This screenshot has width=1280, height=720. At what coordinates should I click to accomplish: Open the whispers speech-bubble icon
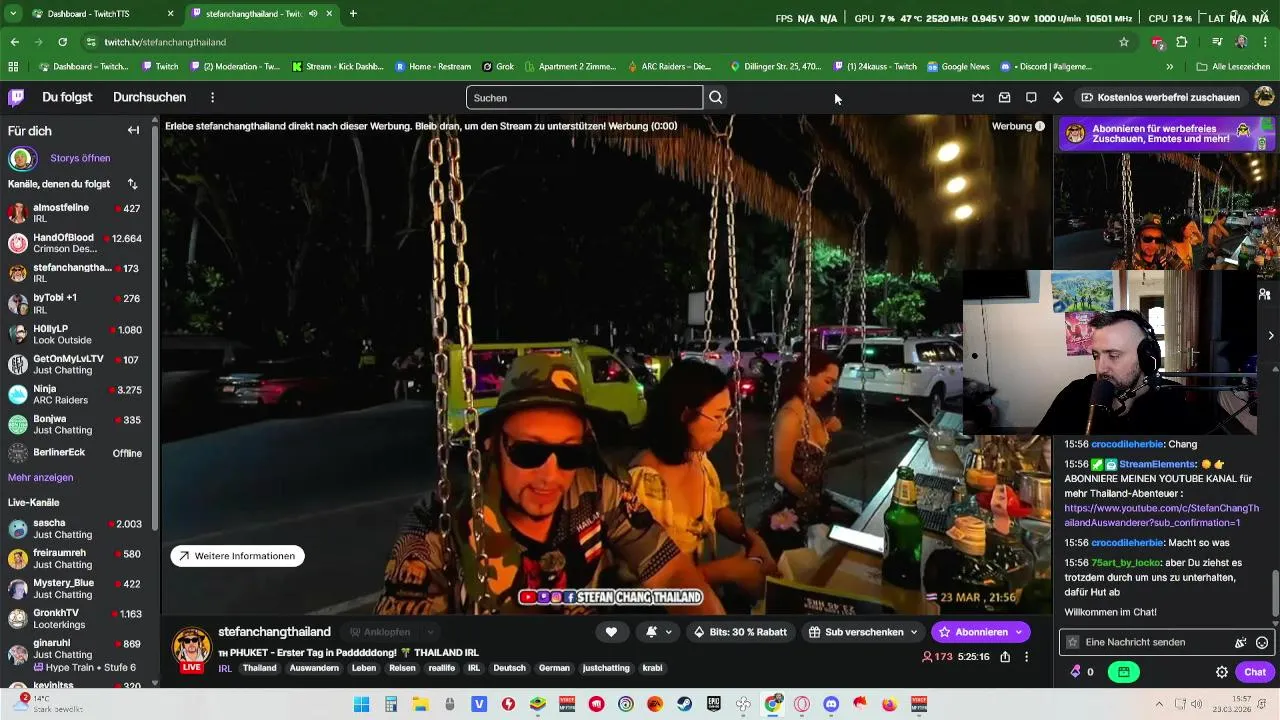tap(1031, 97)
